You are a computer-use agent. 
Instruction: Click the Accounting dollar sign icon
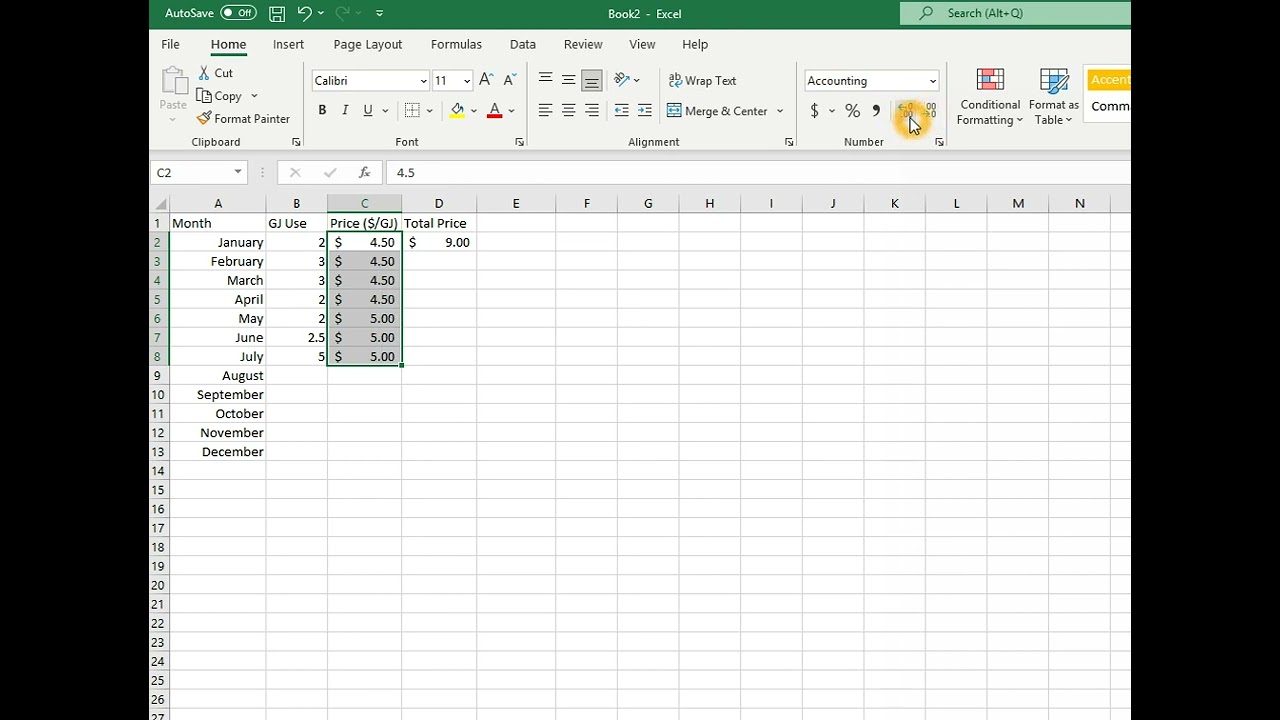point(814,111)
